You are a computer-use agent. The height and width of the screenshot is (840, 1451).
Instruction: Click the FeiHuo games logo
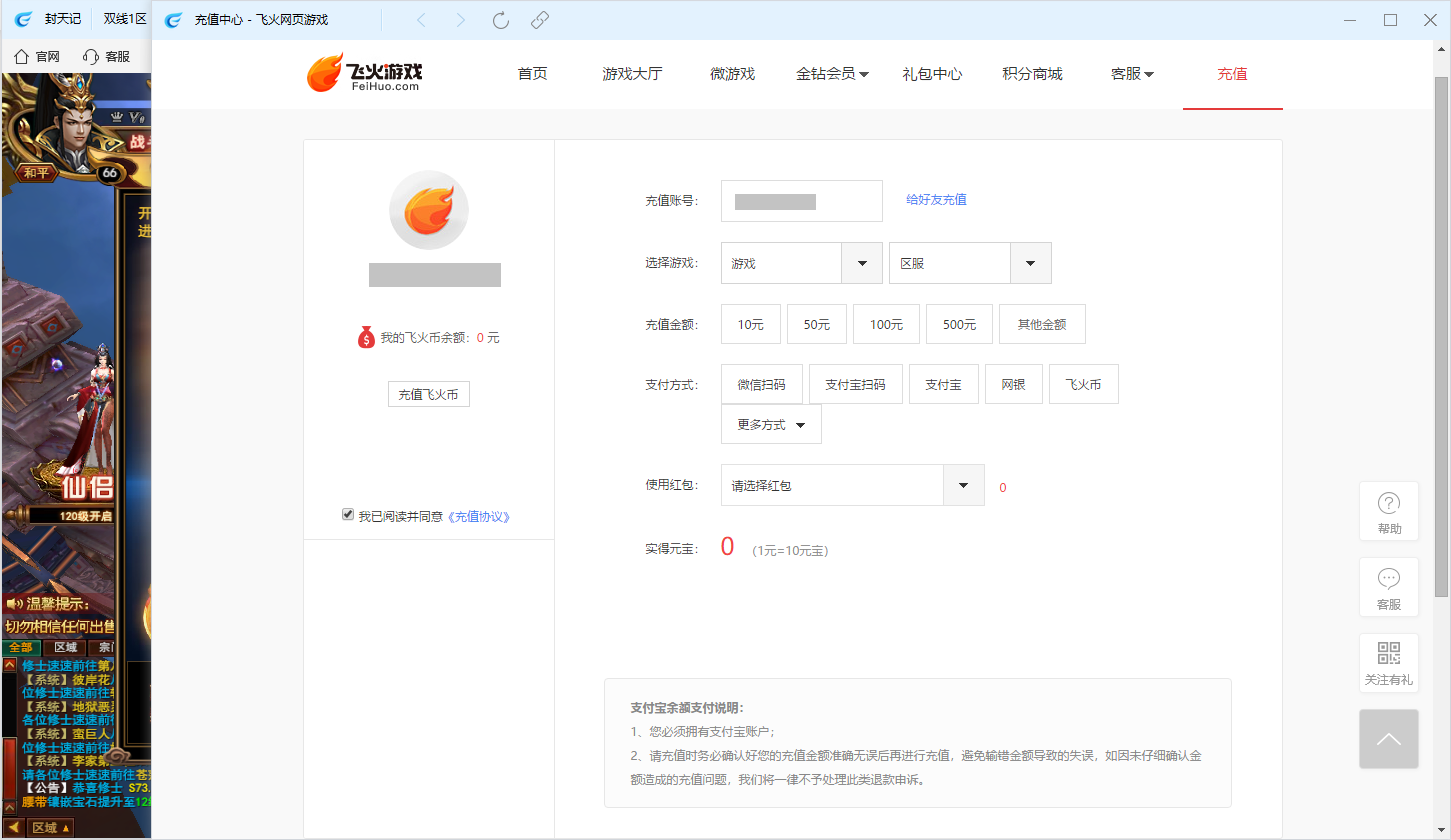(365, 73)
